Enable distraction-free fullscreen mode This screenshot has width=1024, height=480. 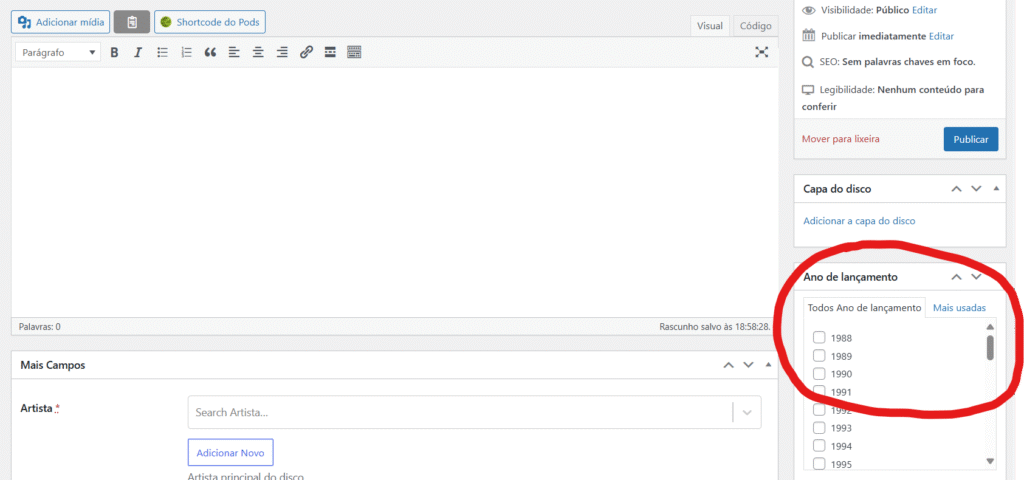761,52
